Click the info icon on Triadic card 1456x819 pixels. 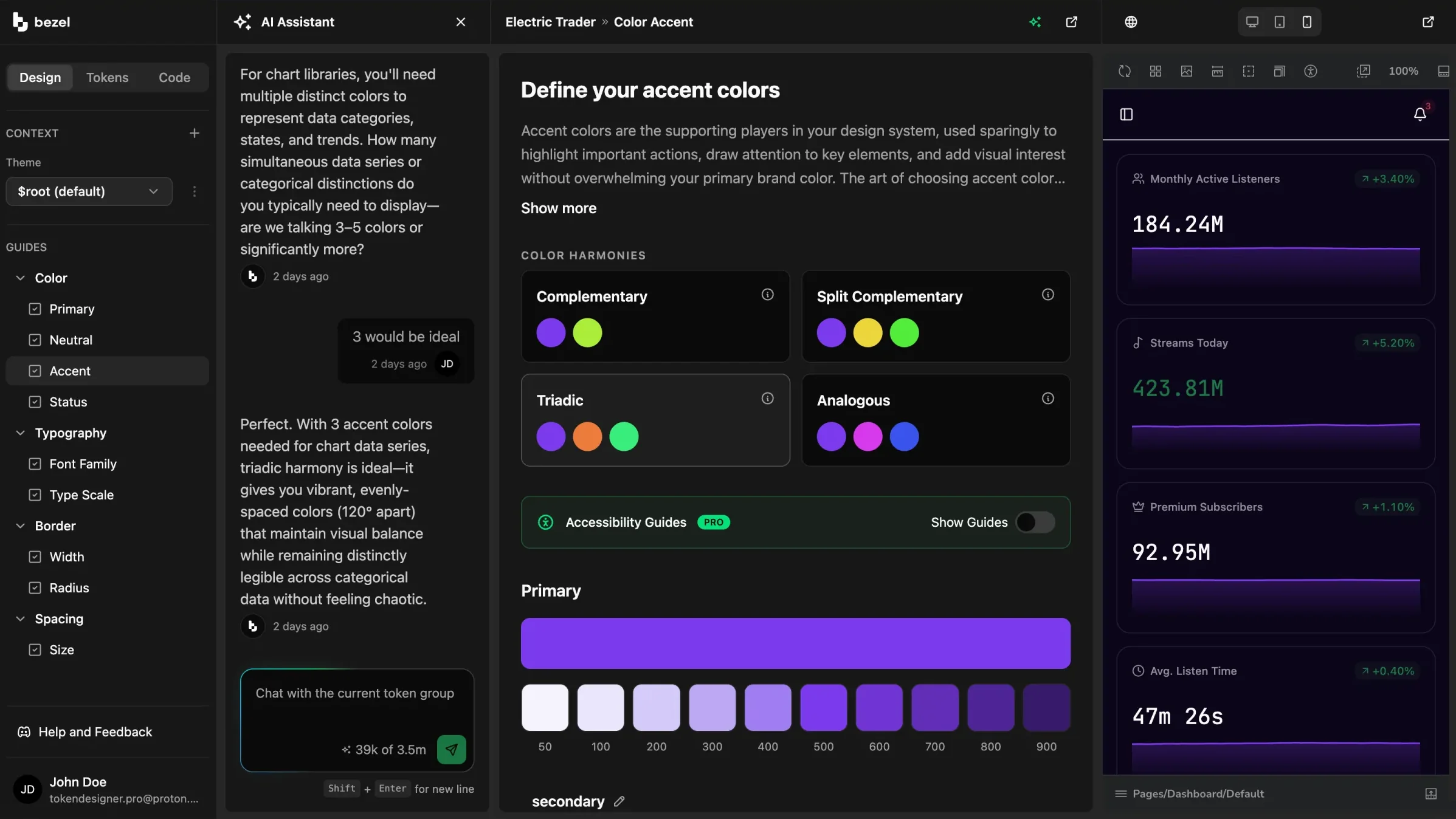[x=768, y=399]
